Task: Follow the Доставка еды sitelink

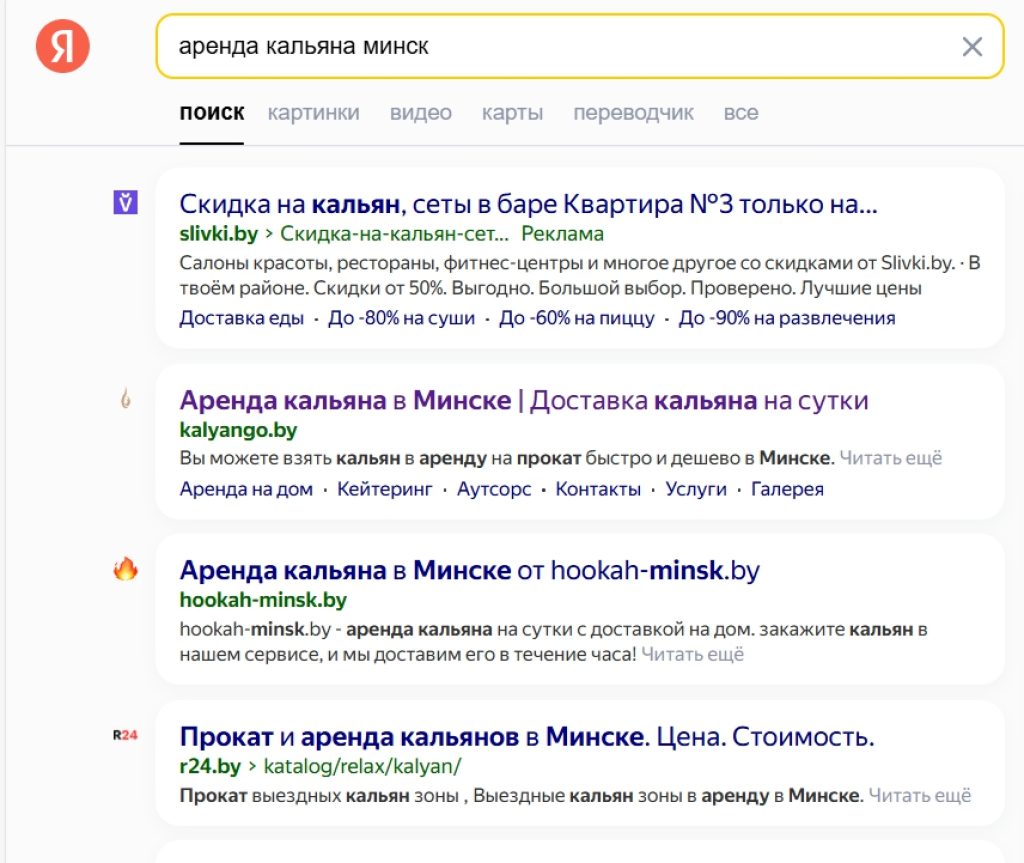Action: pyautogui.click(x=241, y=318)
